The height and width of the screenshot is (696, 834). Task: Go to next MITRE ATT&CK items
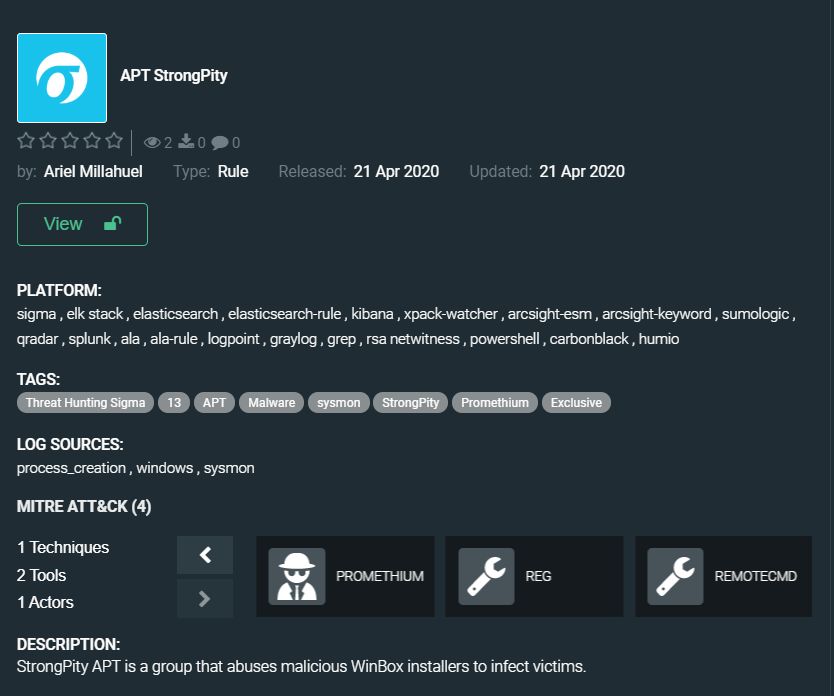[205, 599]
